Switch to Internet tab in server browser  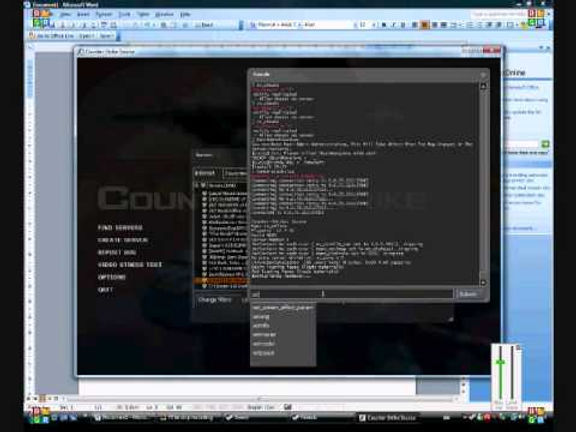(205, 173)
